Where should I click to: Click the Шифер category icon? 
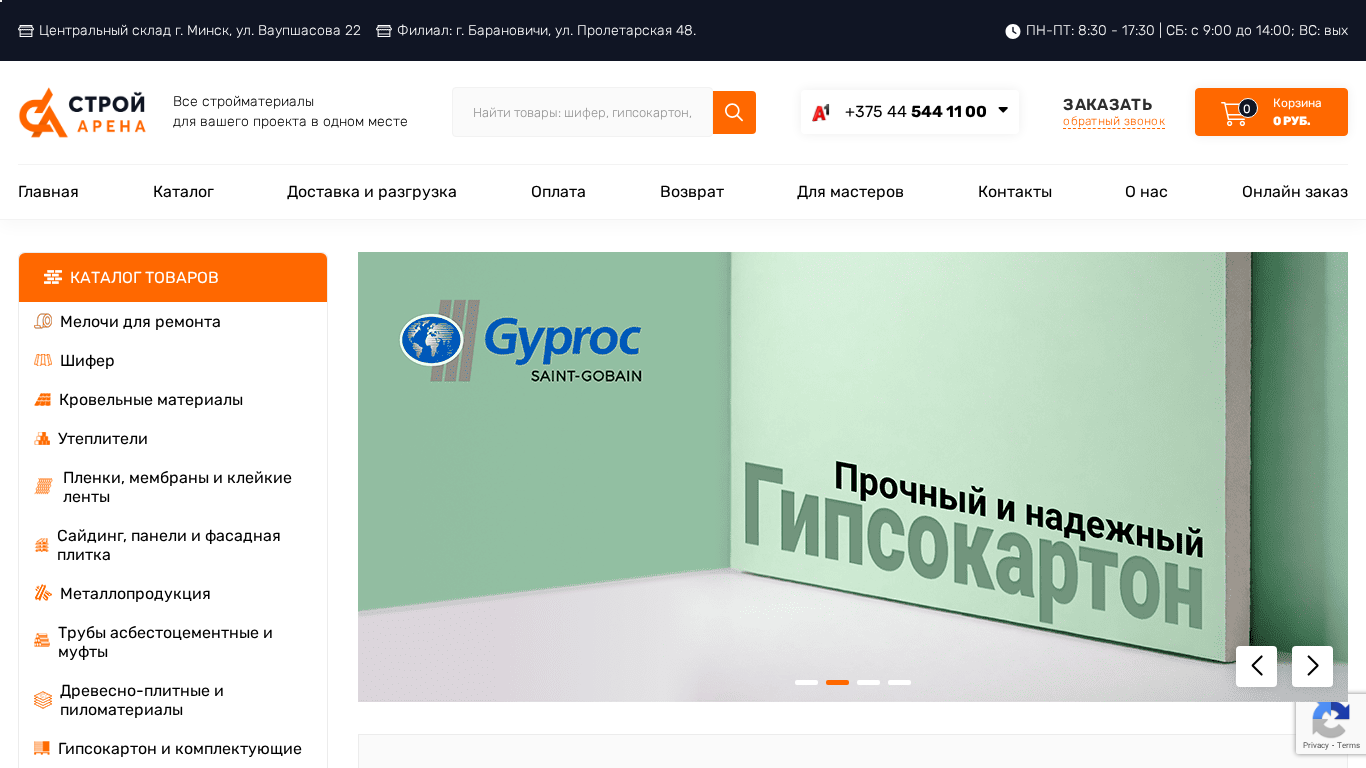coord(43,360)
